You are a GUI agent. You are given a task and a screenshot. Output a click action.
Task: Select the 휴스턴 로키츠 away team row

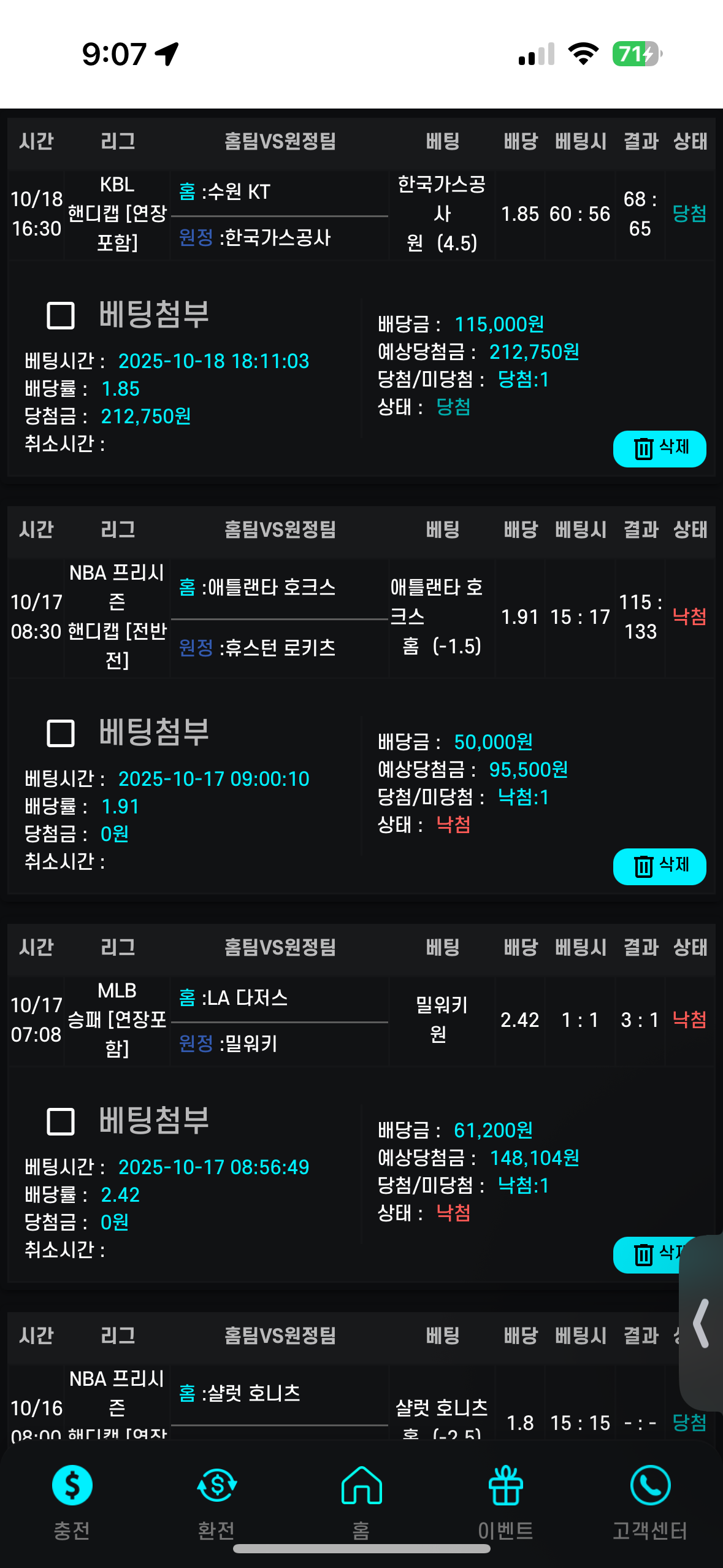[279, 648]
